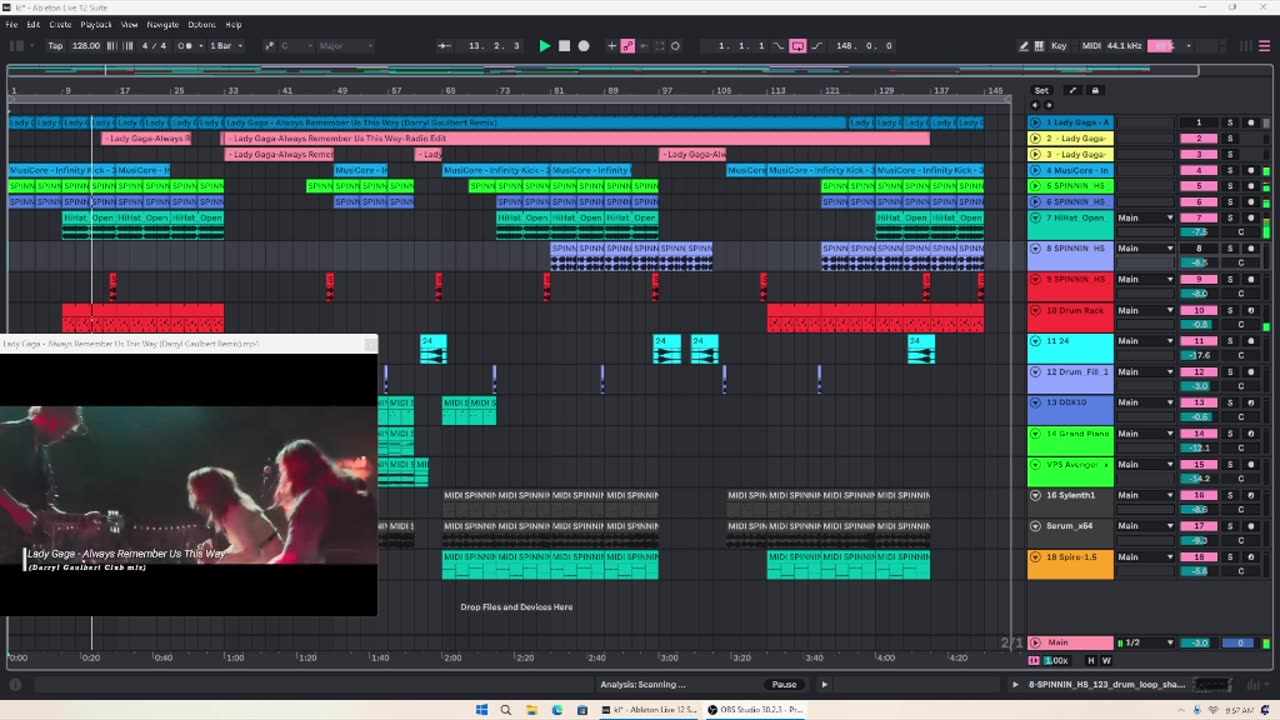Click track 9 pan control C
The width and height of the screenshot is (1280, 720).
pos(1241,294)
